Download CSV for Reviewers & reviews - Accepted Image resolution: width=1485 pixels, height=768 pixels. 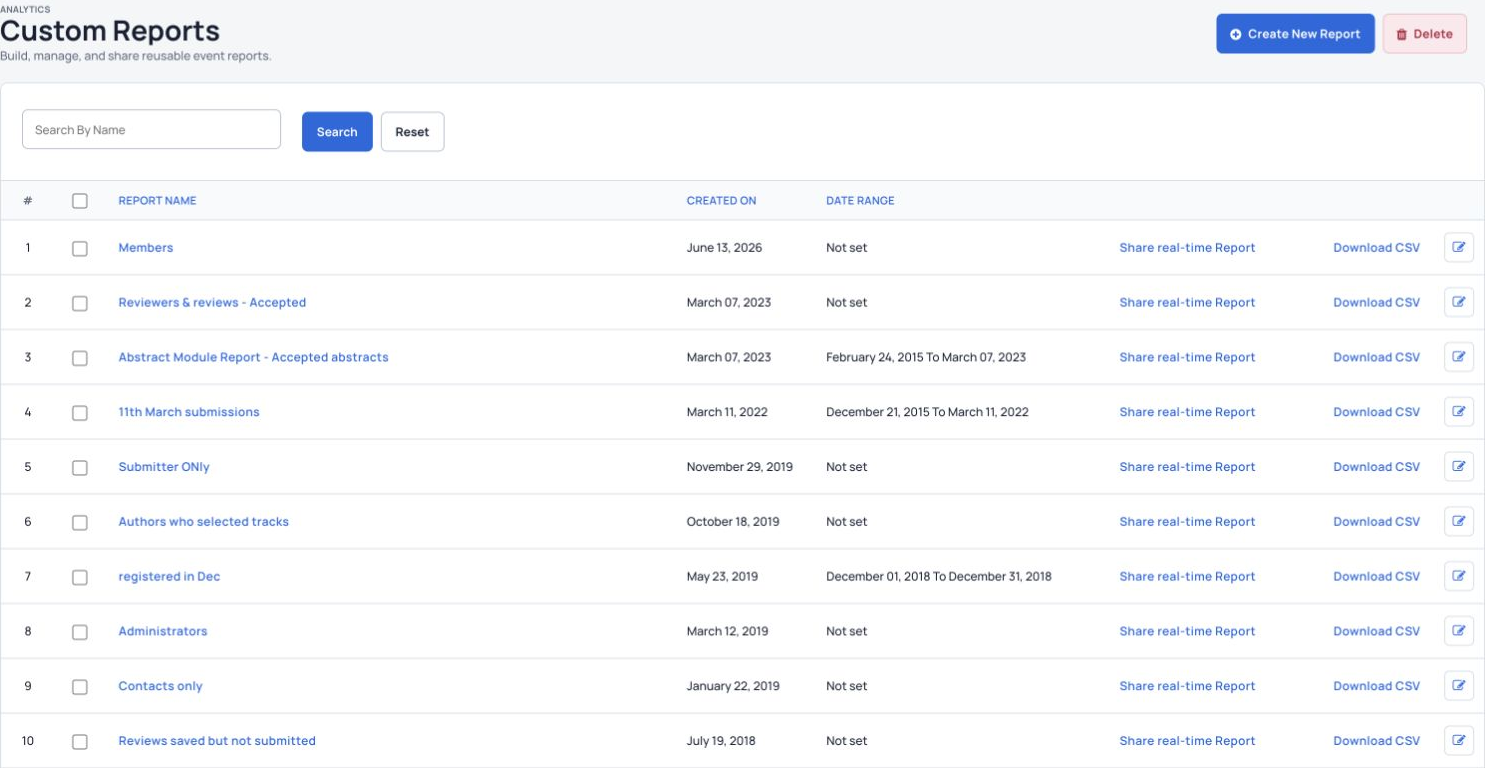click(x=1376, y=303)
